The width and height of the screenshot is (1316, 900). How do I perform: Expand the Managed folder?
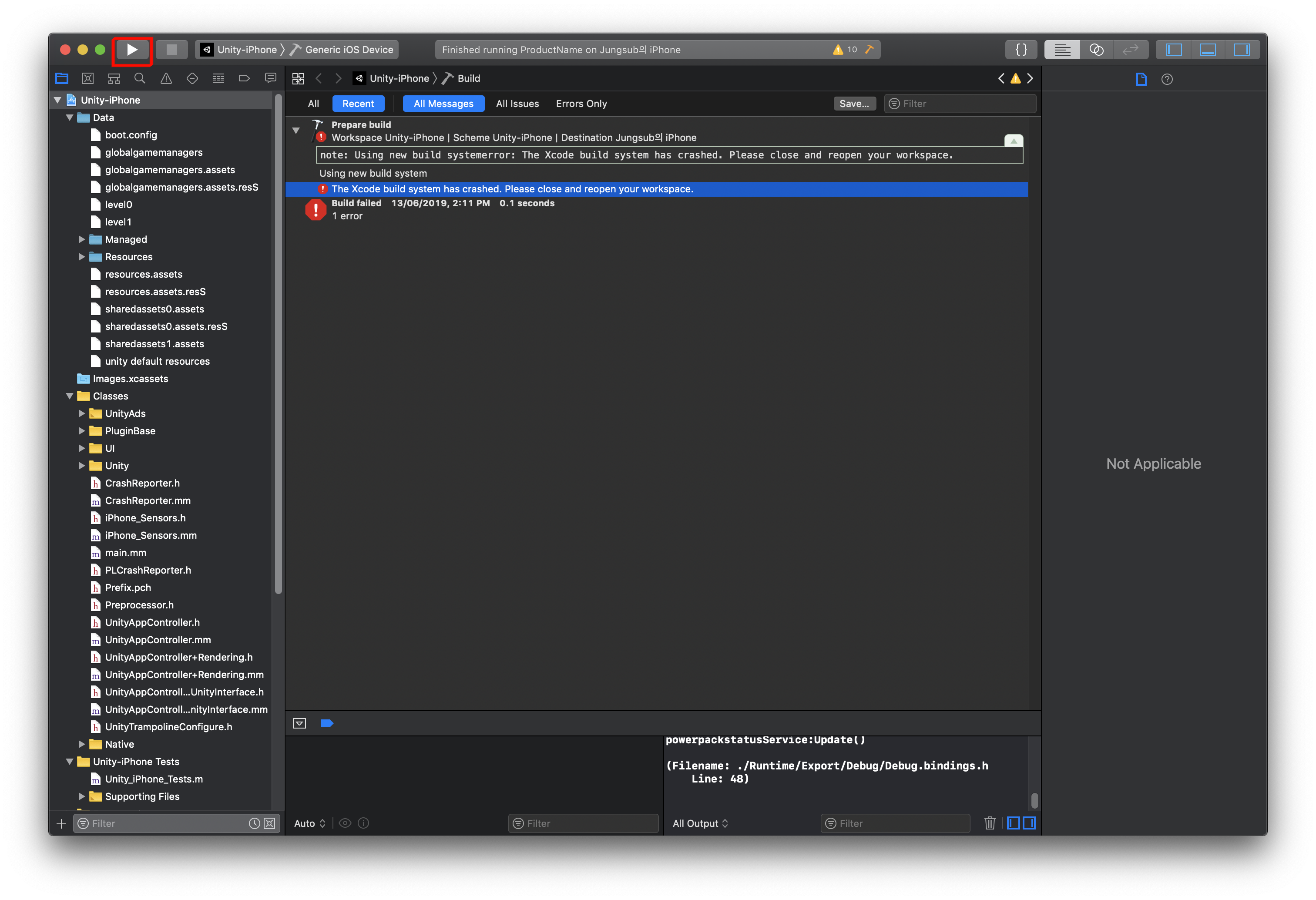[81, 240]
